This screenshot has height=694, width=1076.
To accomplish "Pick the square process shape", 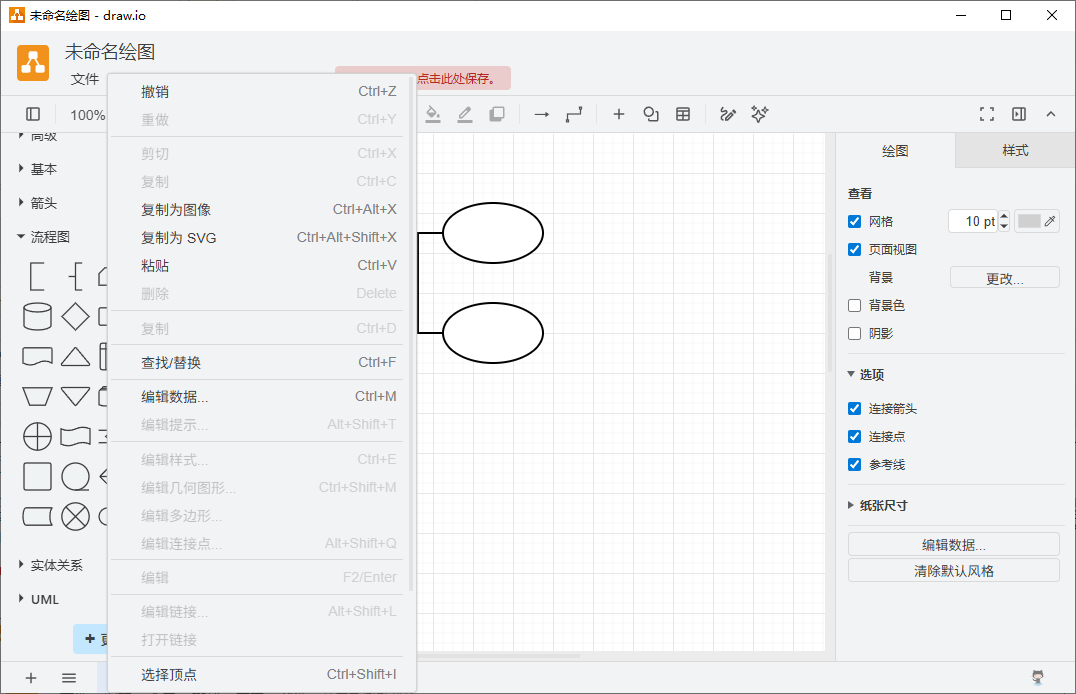I will (x=37, y=476).
